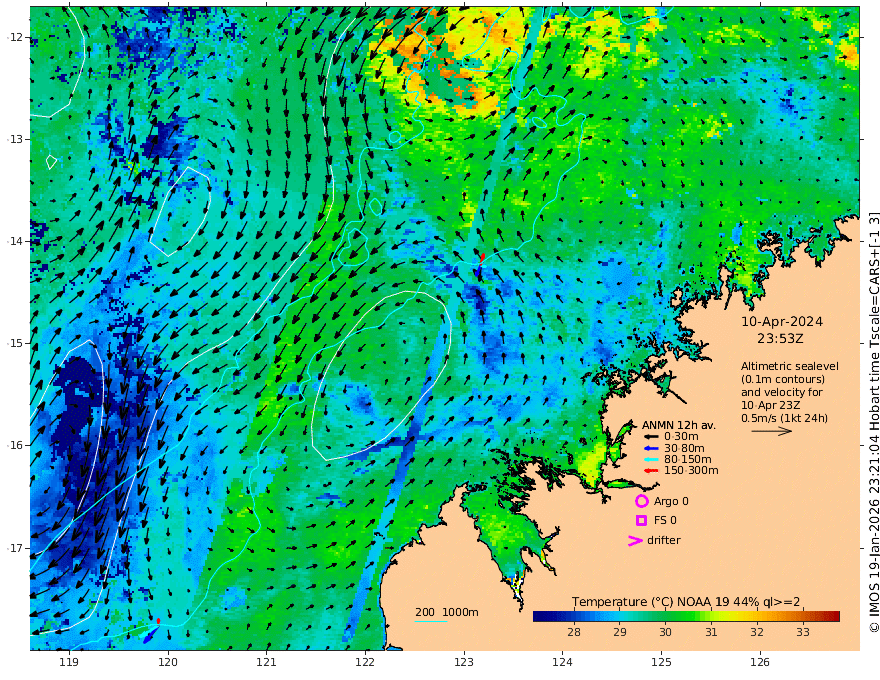880x680 pixels.
Task: Click the 'Argo 0' label
Action: click(671, 502)
